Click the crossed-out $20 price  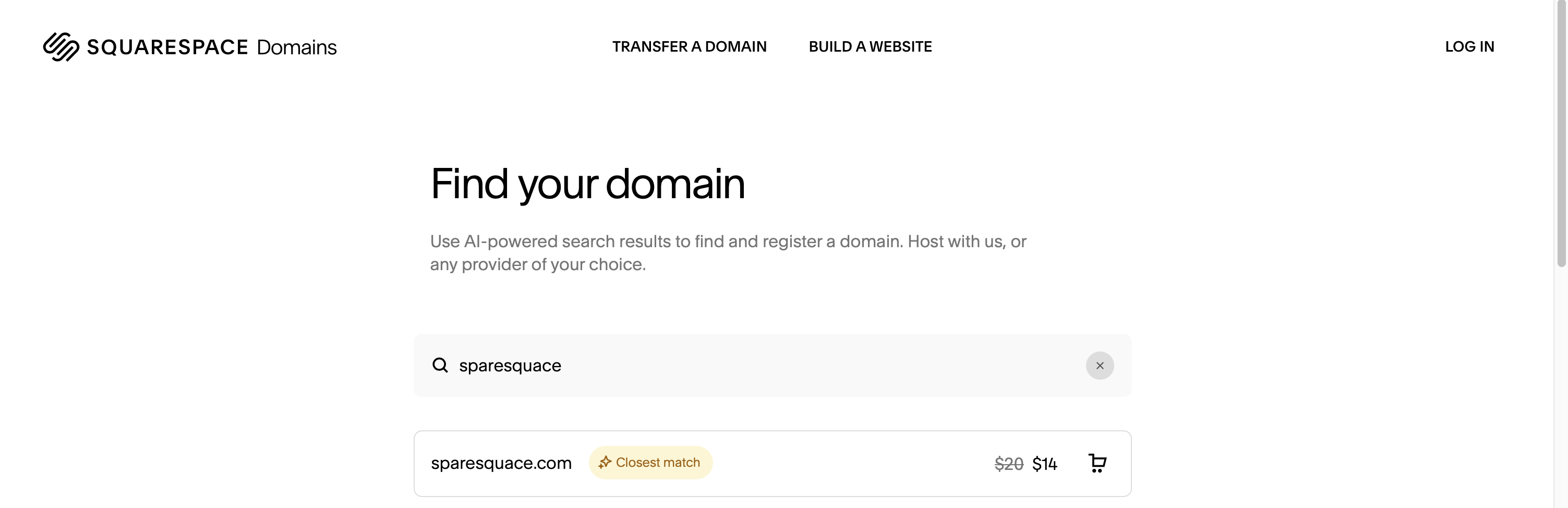[x=1009, y=464]
